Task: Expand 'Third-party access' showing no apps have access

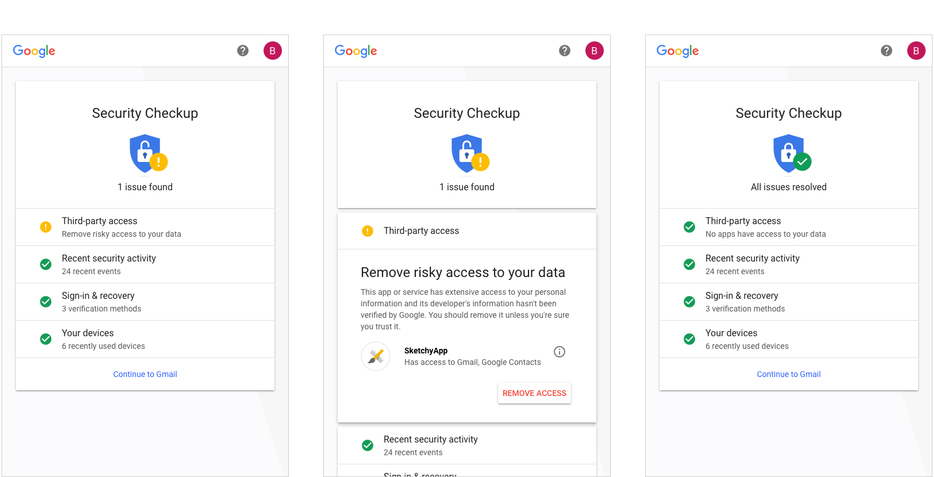Action: click(788, 227)
